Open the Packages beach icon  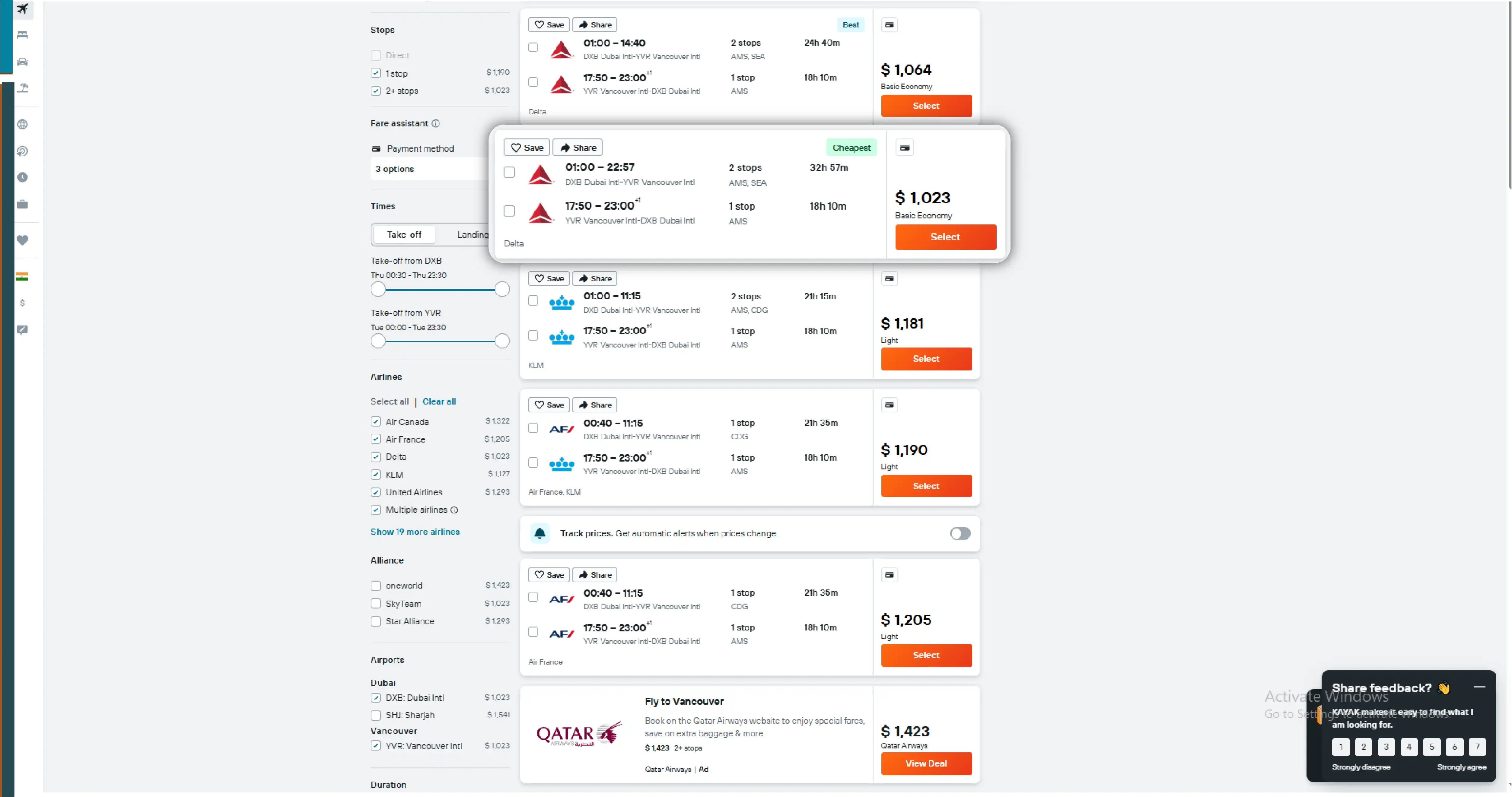tap(22, 88)
